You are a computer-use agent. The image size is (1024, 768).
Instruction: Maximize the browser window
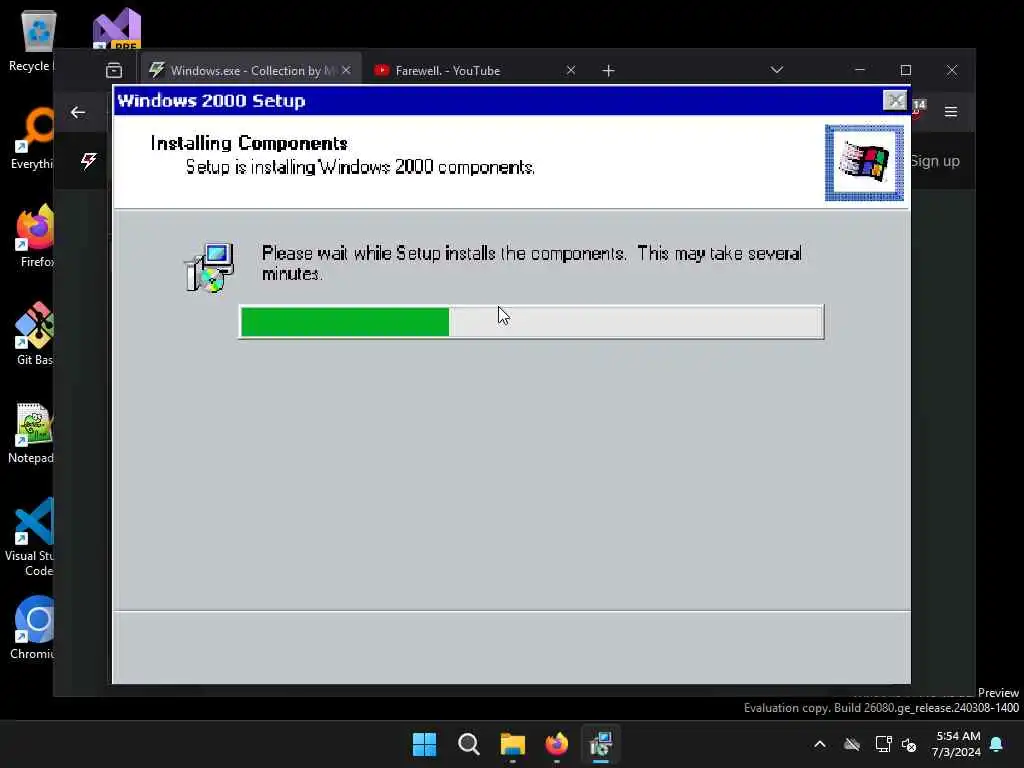(x=906, y=70)
